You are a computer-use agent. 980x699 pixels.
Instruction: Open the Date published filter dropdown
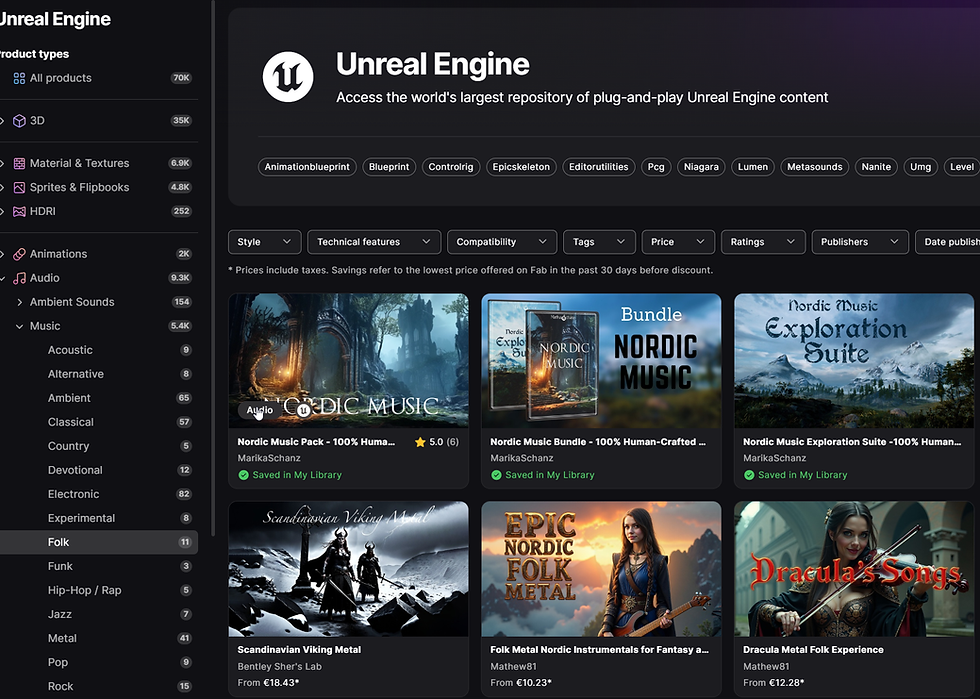point(948,242)
